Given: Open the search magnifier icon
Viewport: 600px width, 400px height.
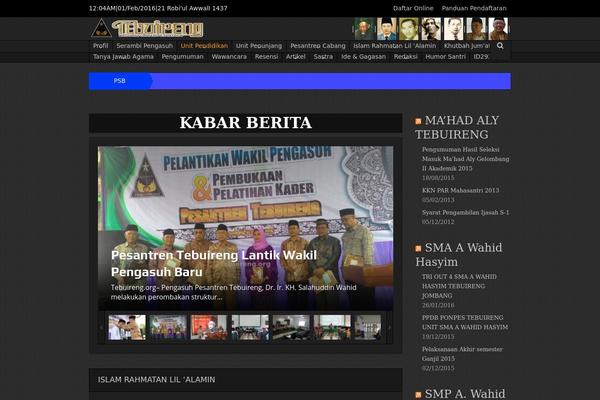Looking at the screenshot, I should pos(500,46).
